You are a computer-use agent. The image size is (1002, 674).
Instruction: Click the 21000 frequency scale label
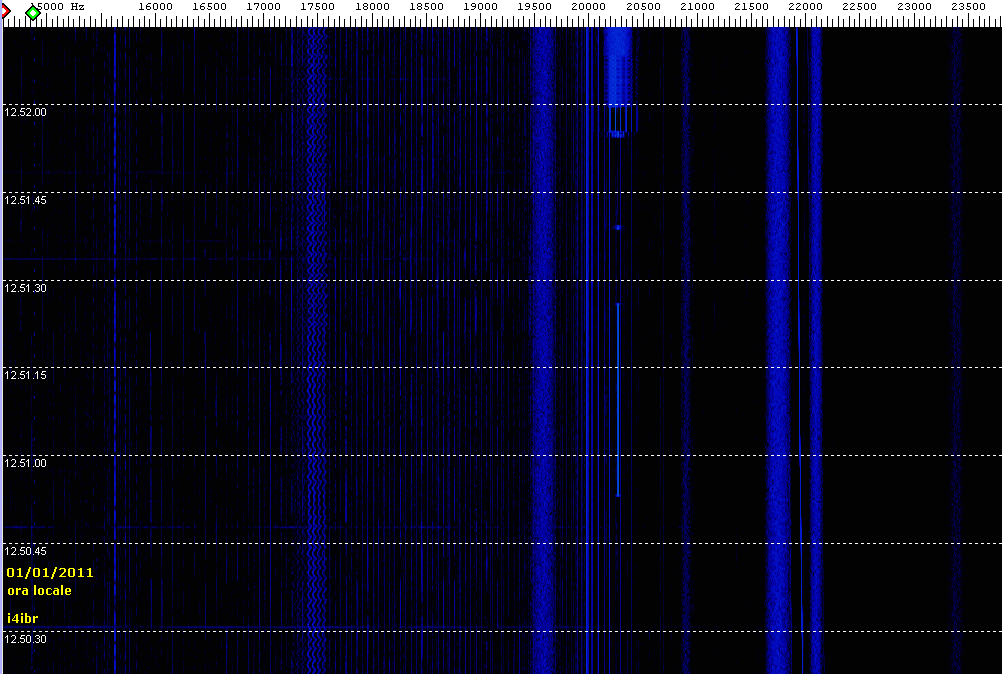[x=697, y=6]
